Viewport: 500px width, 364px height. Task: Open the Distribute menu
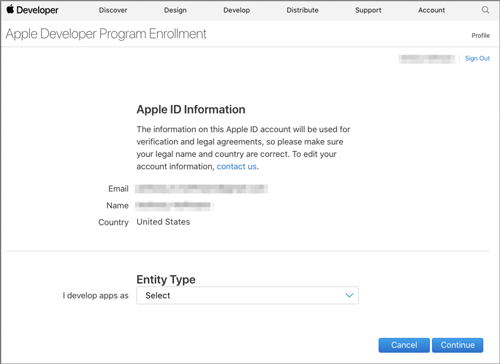click(302, 10)
